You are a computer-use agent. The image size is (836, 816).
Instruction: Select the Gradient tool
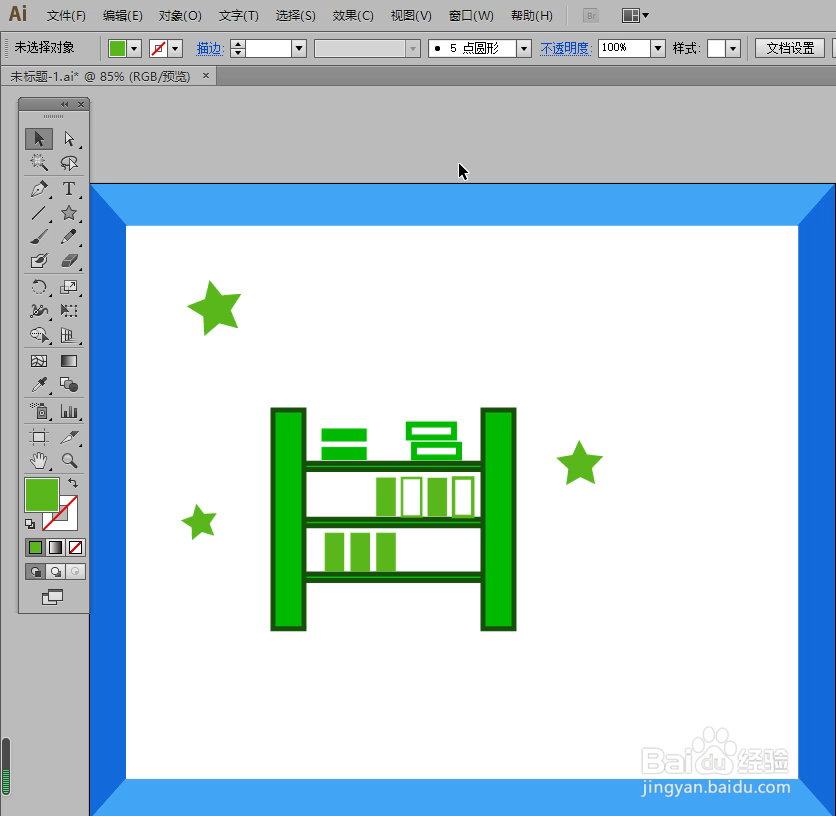(x=69, y=361)
